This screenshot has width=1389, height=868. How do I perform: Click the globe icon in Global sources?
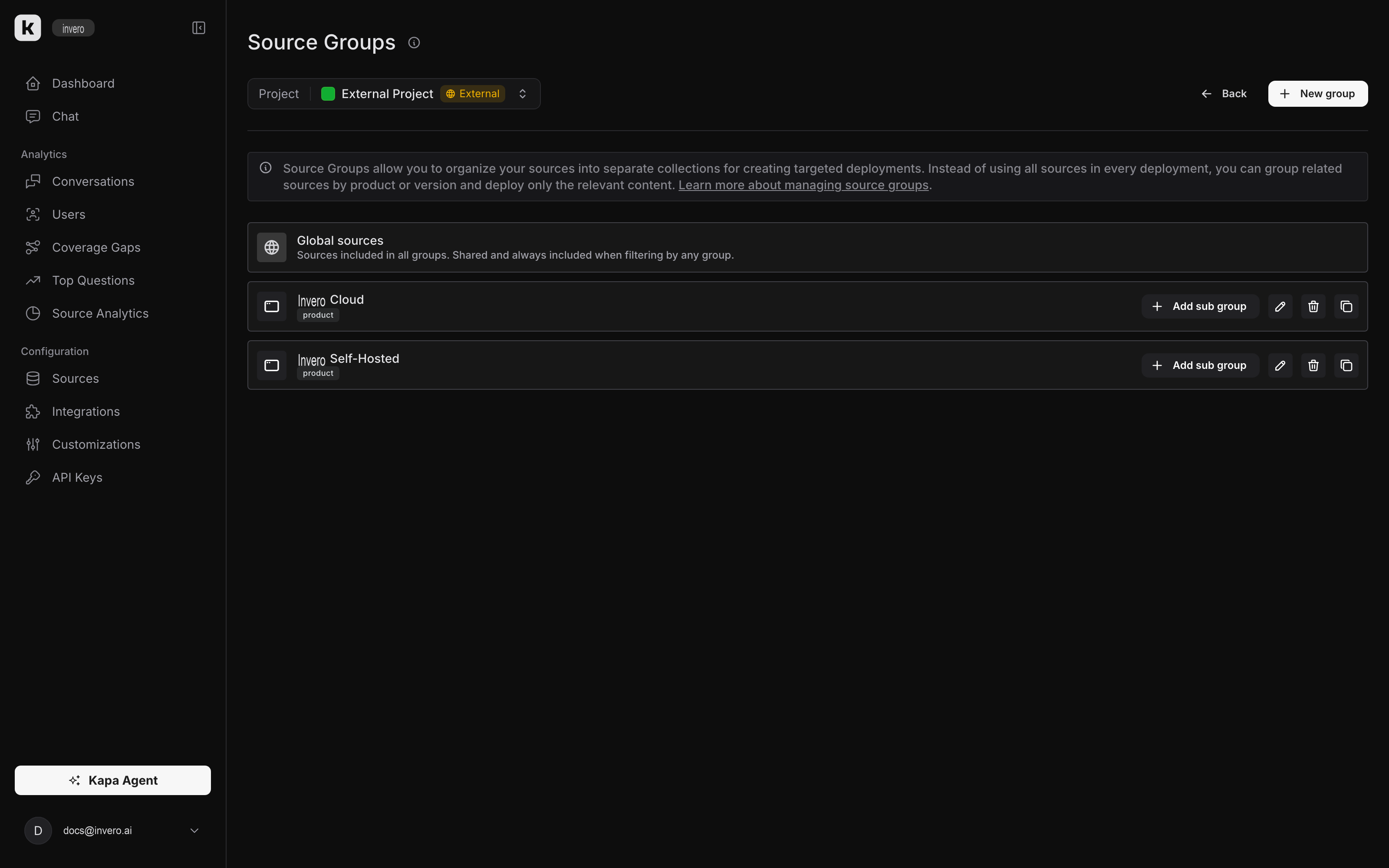point(271,247)
